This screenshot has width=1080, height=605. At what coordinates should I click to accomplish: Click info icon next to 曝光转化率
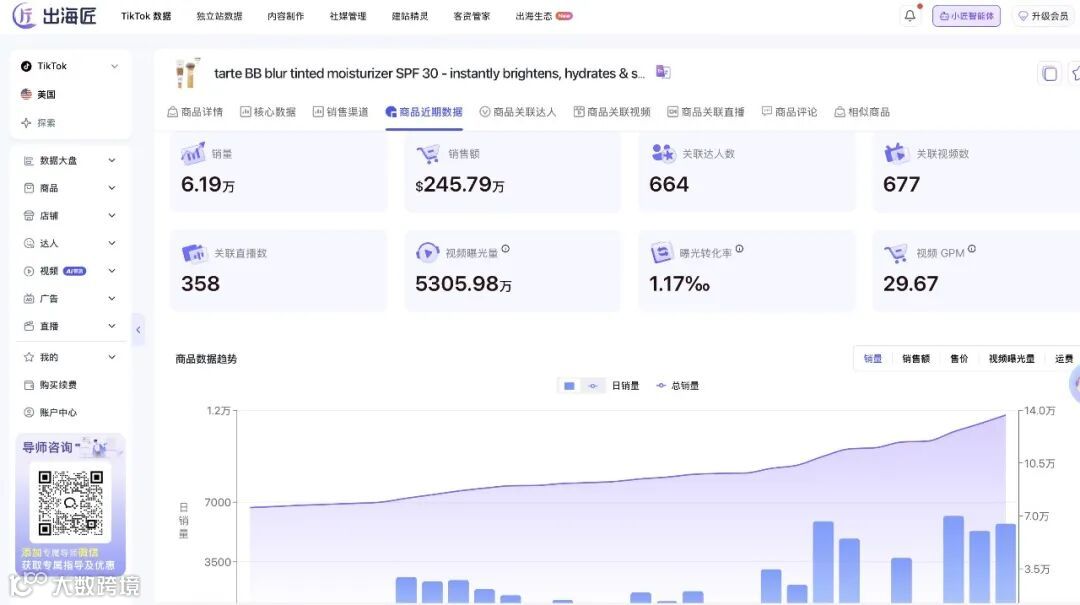pos(739,249)
